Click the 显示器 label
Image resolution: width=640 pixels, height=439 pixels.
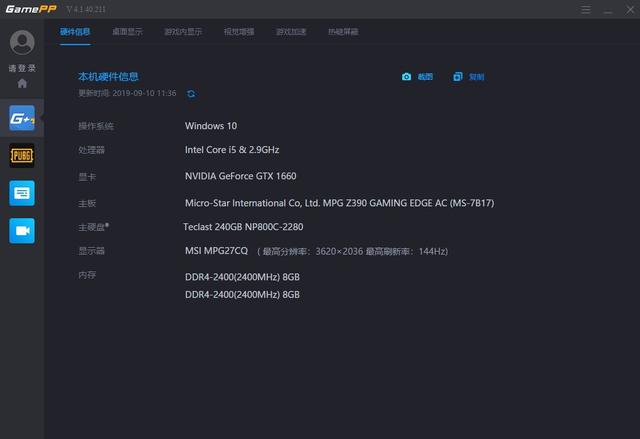click(91, 251)
